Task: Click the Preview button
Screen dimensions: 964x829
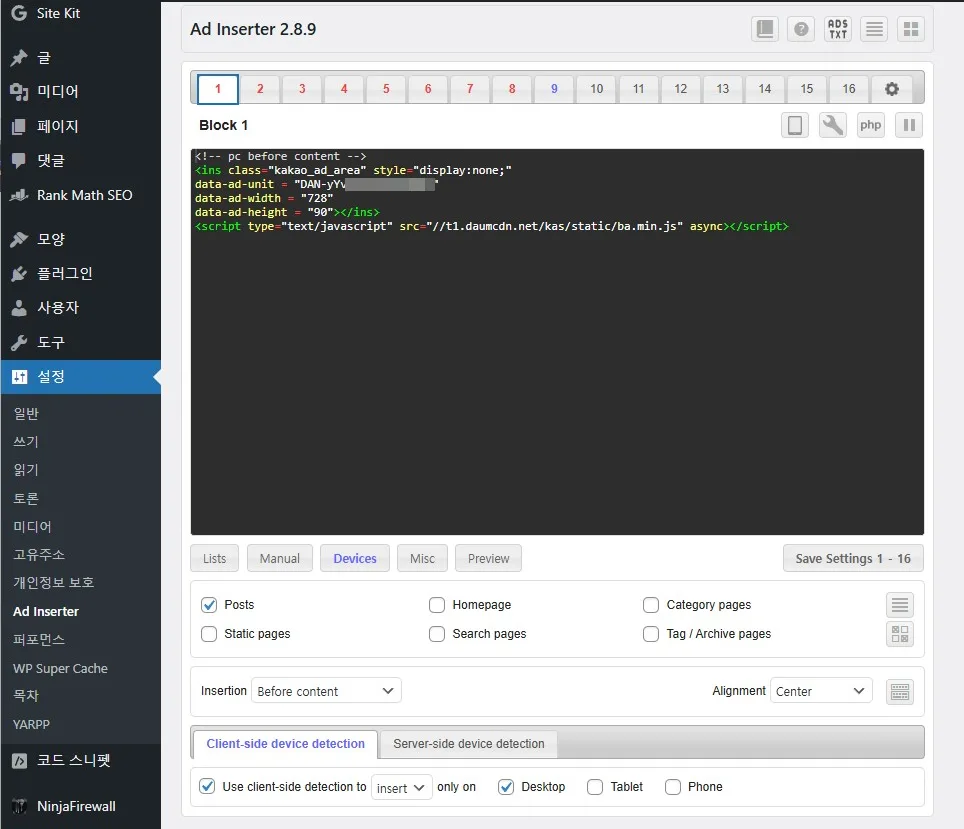Action: click(488, 559)
